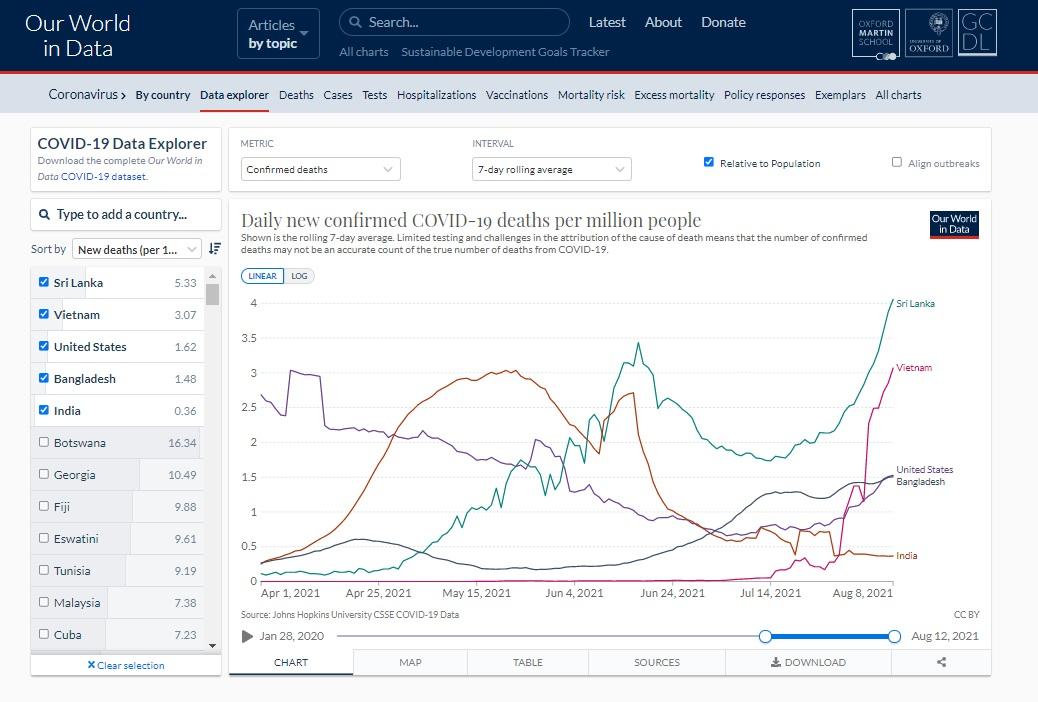Open the Download tab
This screenshot has height=702, width=1038.
coord(808,662)
